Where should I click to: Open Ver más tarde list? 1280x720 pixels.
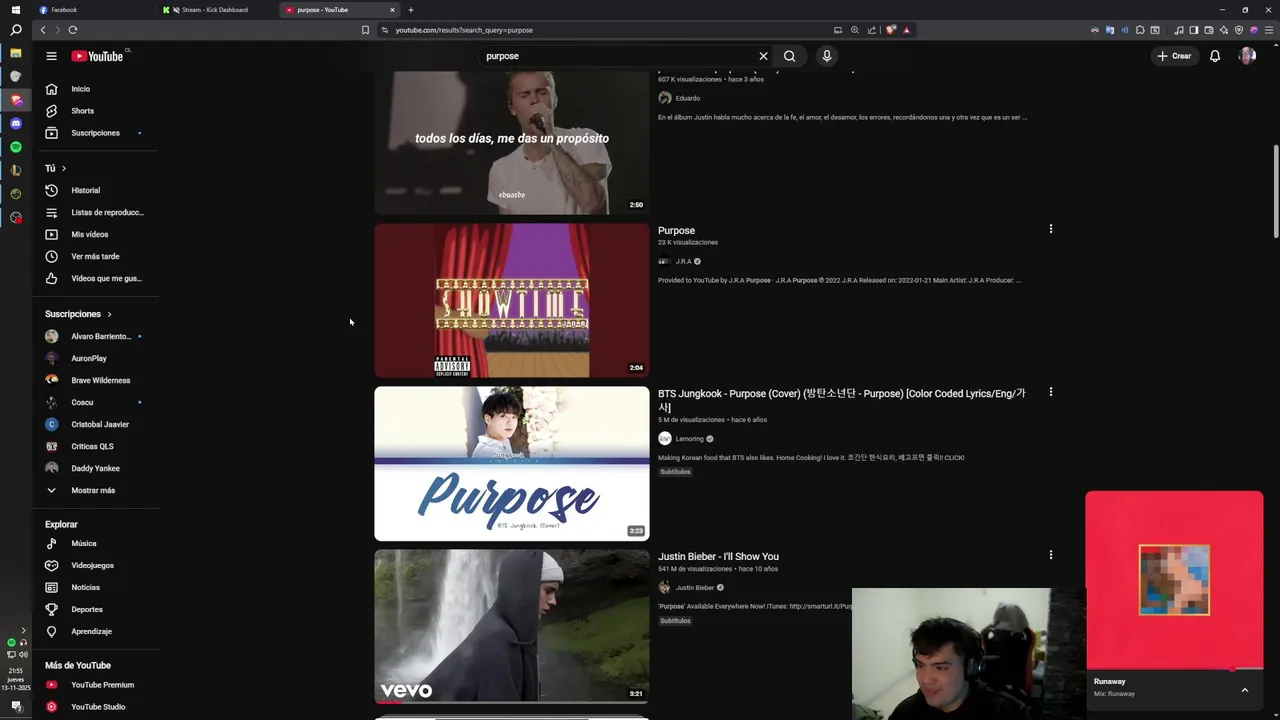[x=95, y=256]
